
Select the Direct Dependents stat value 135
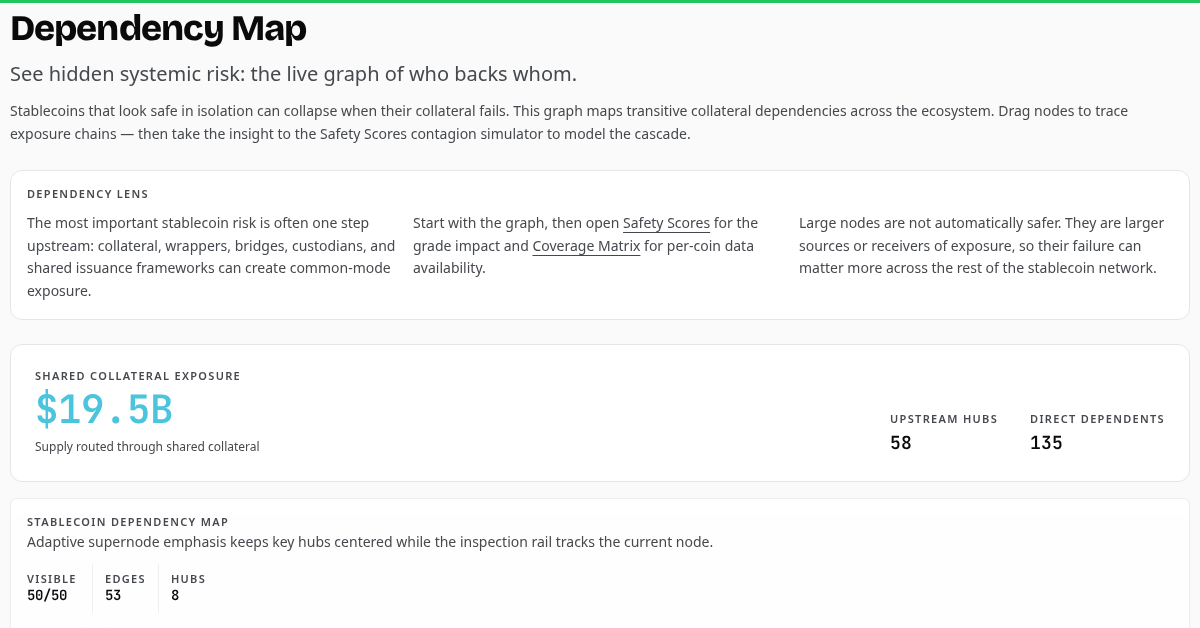tap(1046, 443)
